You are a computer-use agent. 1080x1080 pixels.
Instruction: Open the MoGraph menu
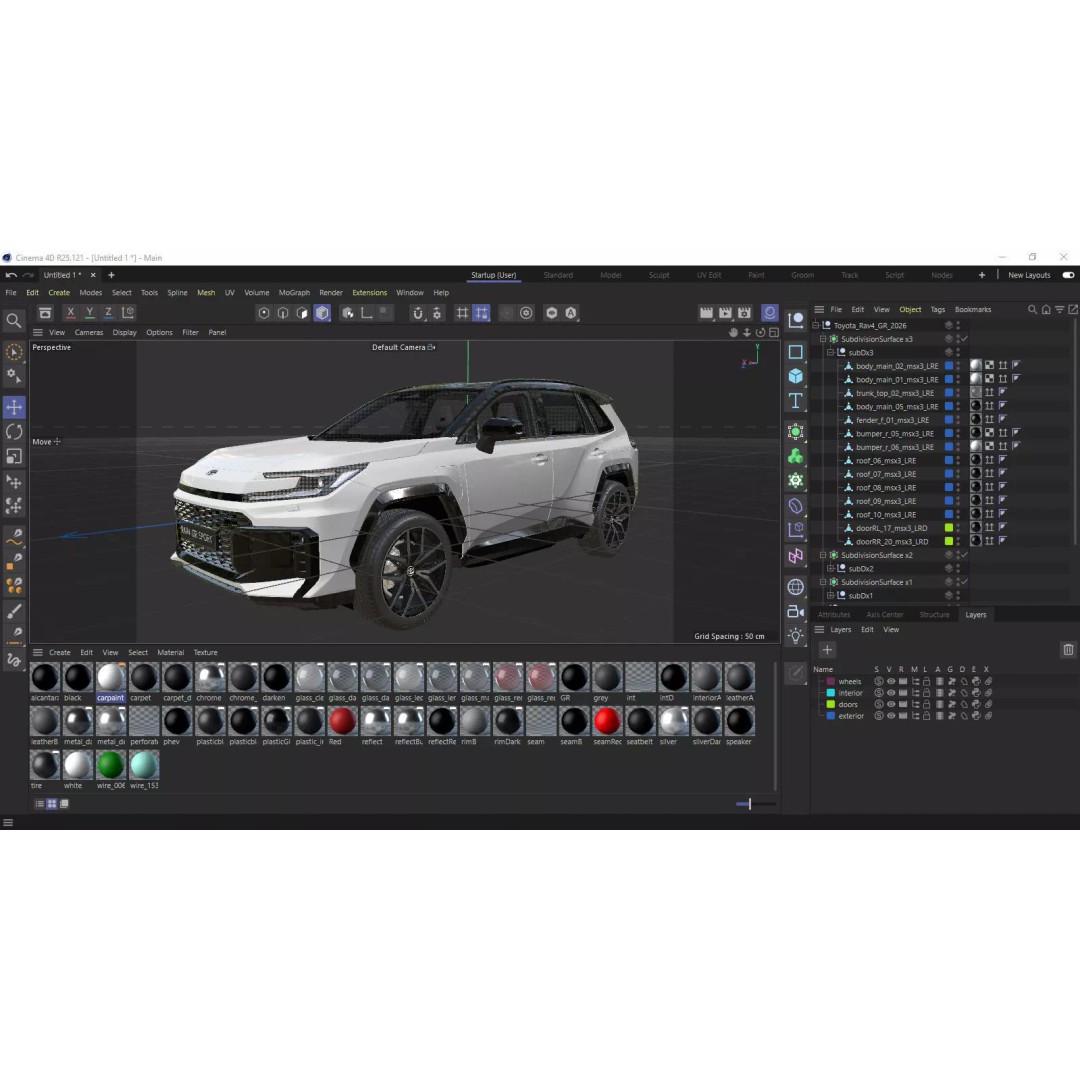tap(294, 293)
